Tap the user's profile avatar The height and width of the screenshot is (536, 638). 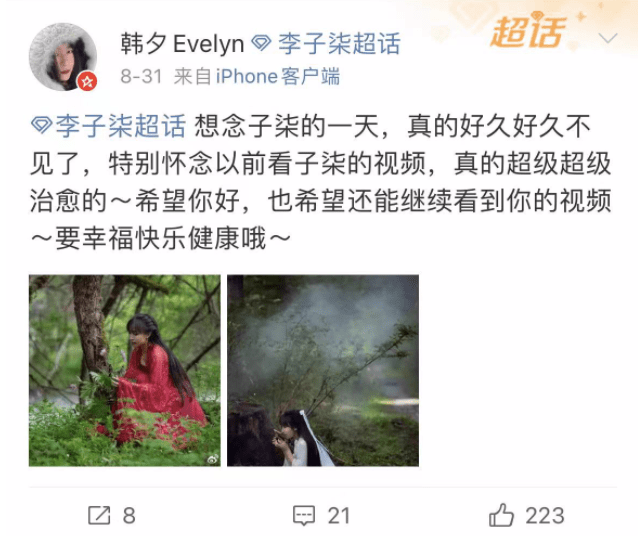pos(63,57)
